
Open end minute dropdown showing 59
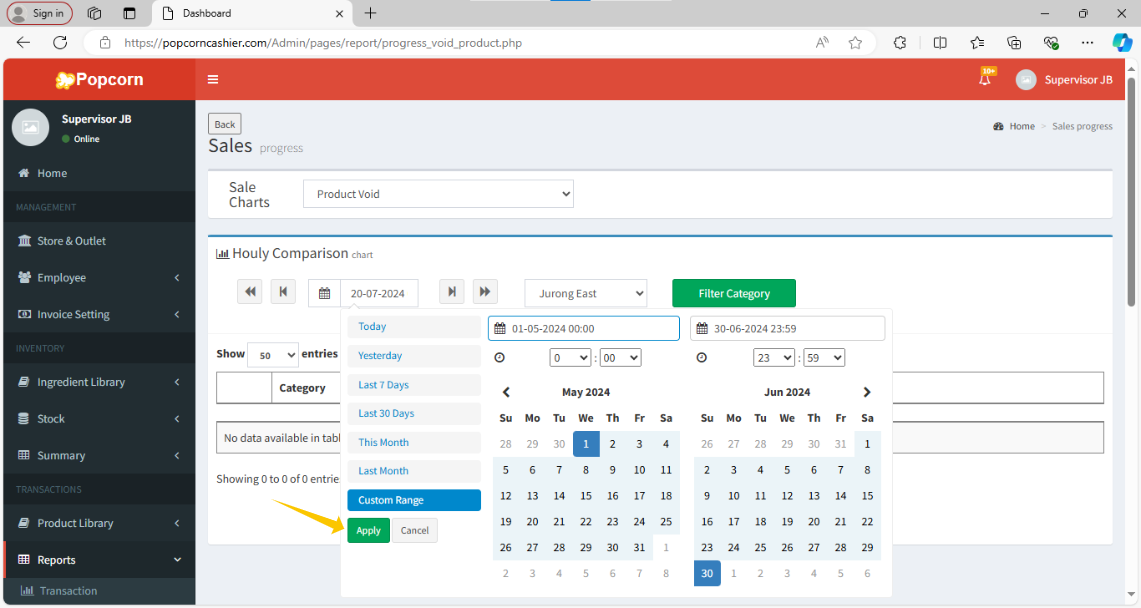click(824, 358)
